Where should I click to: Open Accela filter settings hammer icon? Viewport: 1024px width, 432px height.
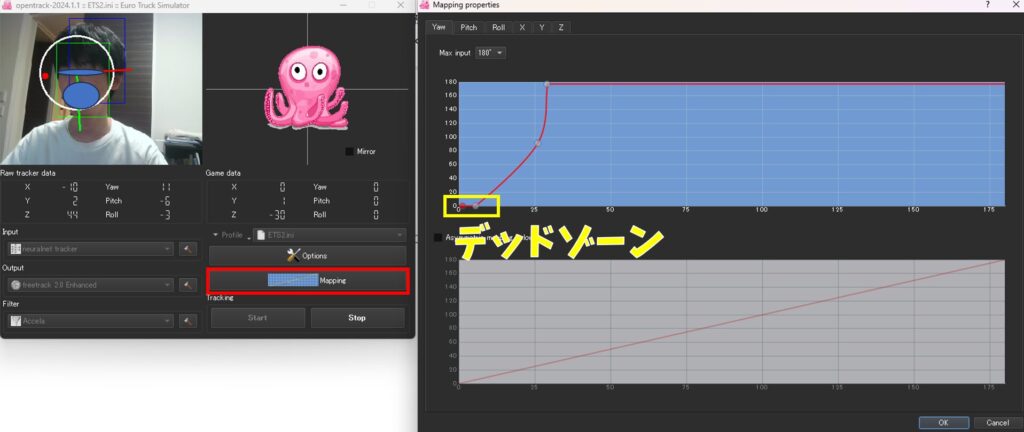[188, 321]
